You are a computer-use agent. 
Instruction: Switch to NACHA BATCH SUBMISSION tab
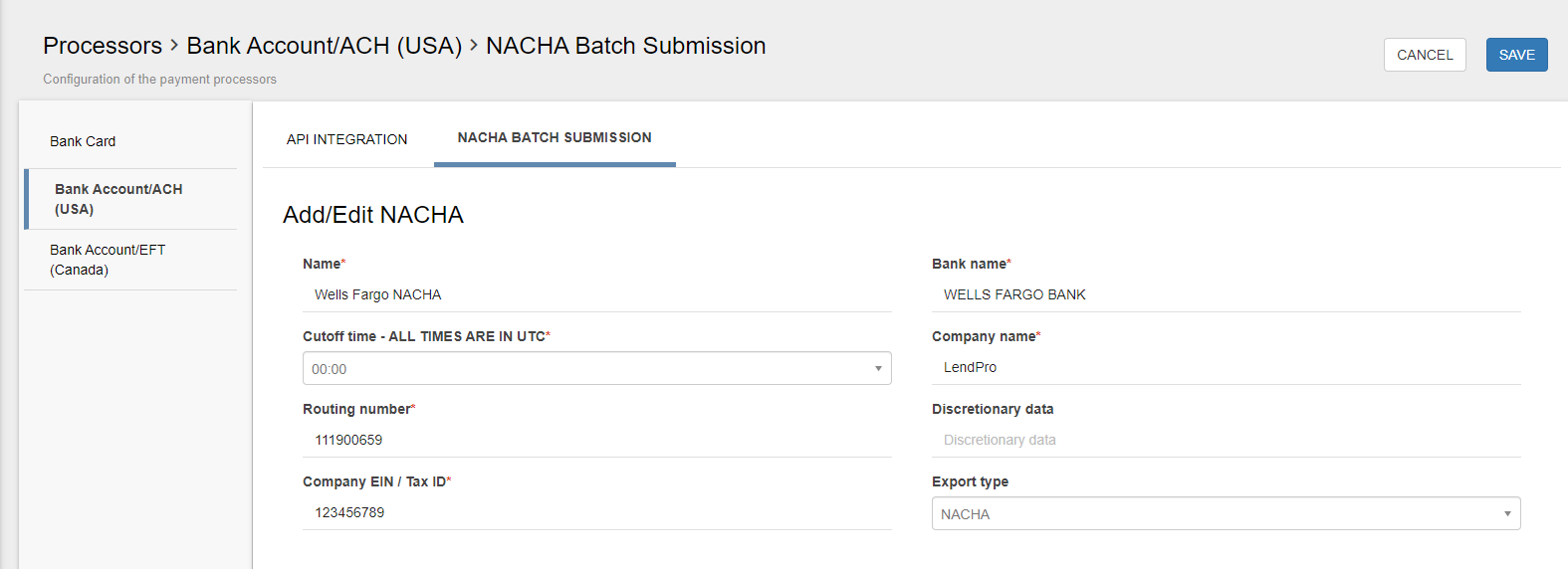click(x=555, y=137)
